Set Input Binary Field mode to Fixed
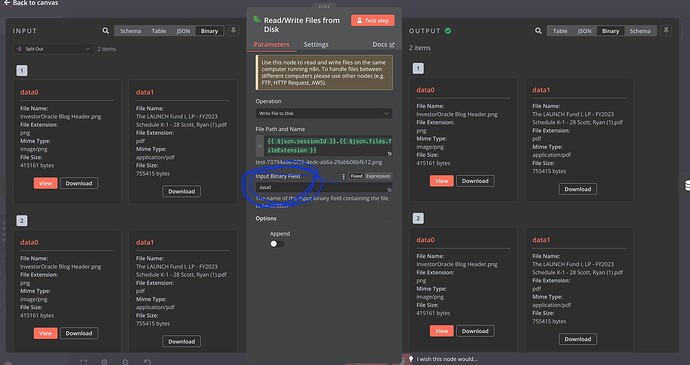This screenshot has width=690, height=365. point(356,176)
